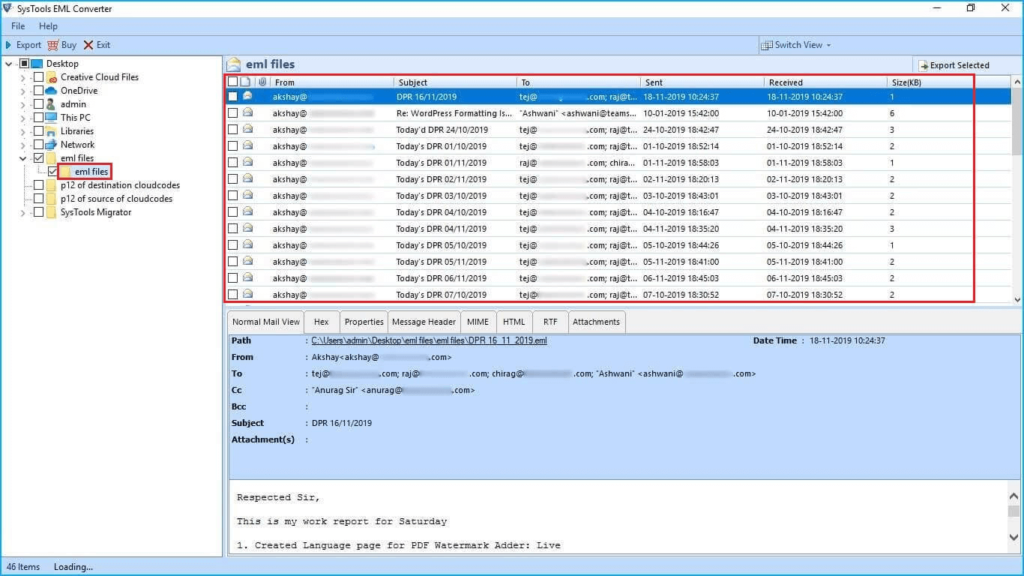1024x576 pixels.
Task: Collapse the Desktop tree node
Action: click(x=10, y=63)
